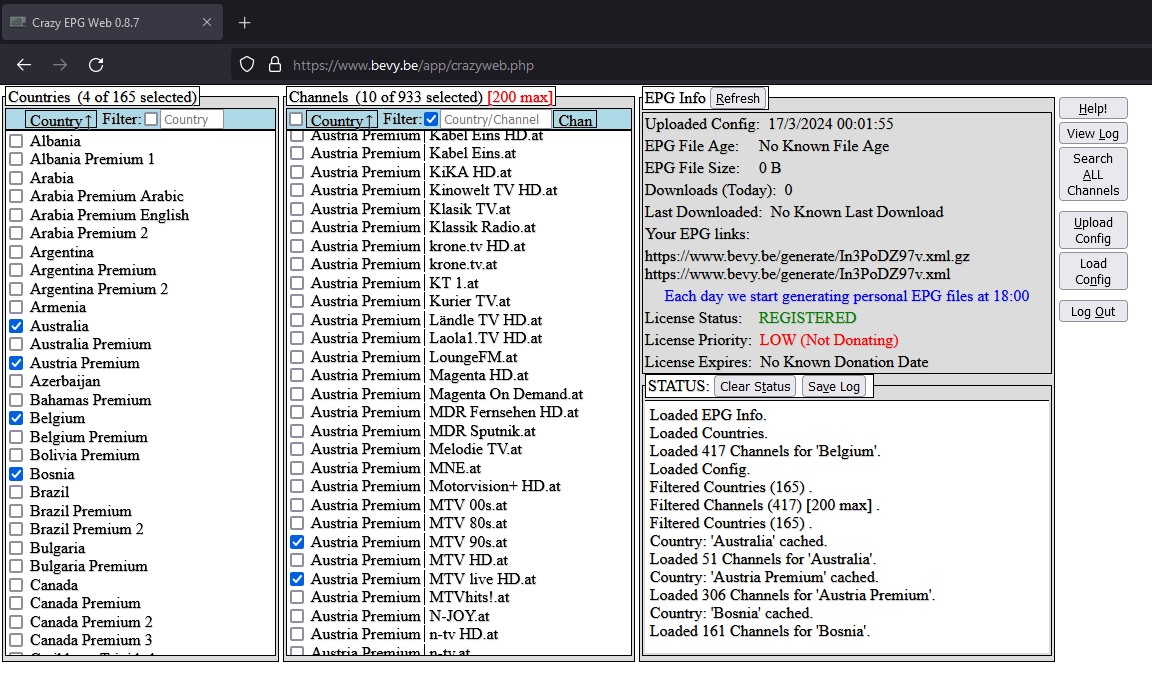Screen dimensions: 1152x680
Task: Click the Bolivia Premium country label
Action: (x=84, y=455)
